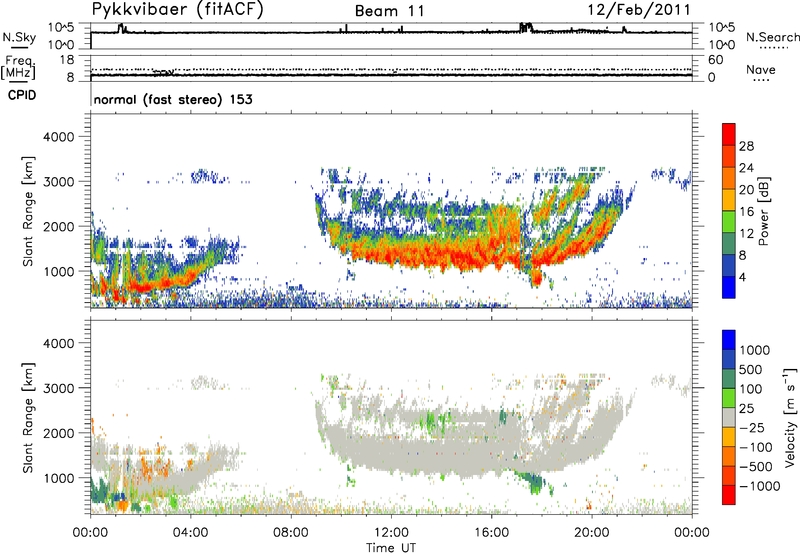Click the '12:00' time axis label
Viewport: 800px width, 554px height.
[391, 533]
